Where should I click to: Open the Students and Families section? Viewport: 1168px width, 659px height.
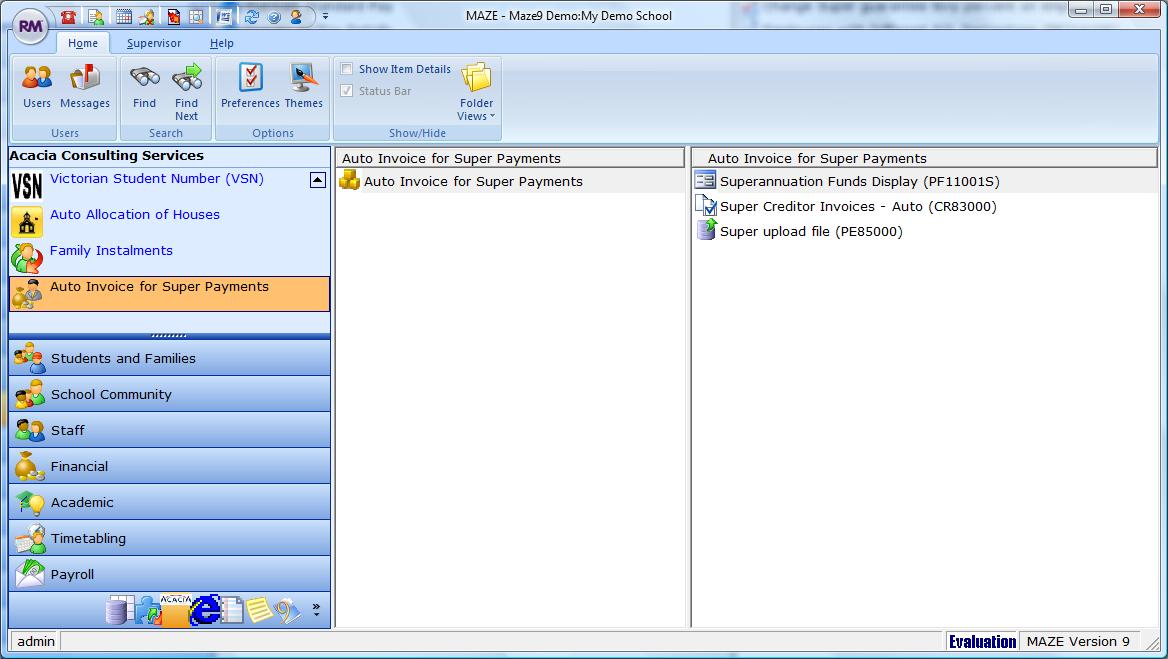pyautogui.click(x=169, y=358)
